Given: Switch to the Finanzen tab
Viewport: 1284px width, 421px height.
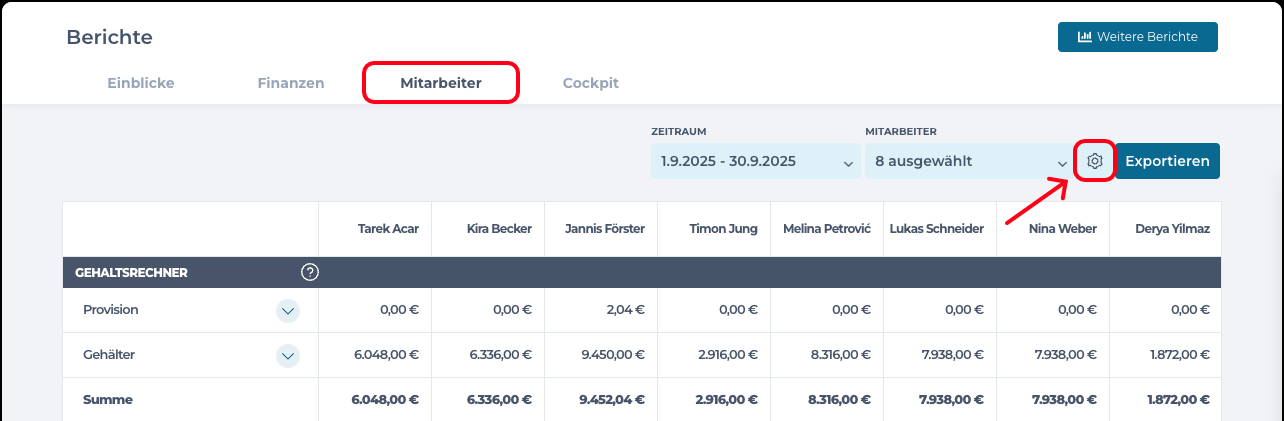Looking at the screenshot, I should pyautogui.click(x=291, y=83).
